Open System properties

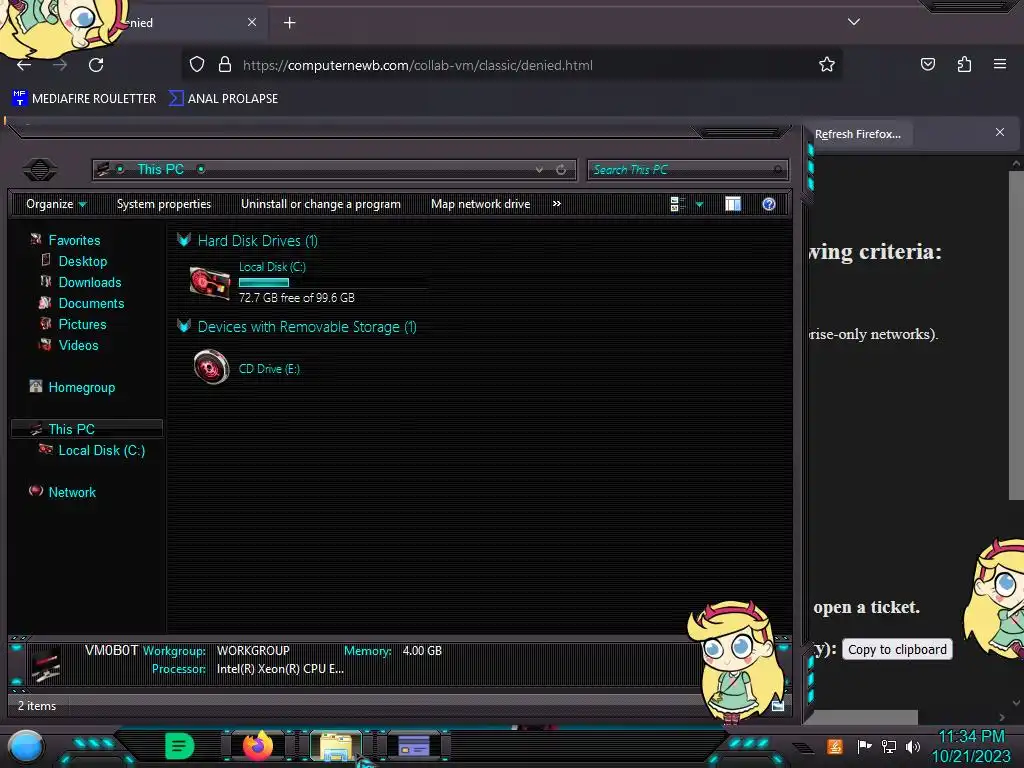pos(164,204)
